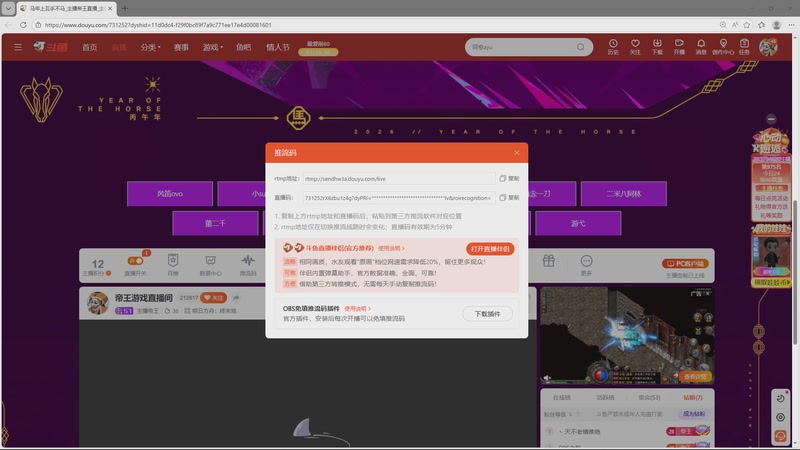Viewport: 800px width, 450px height.
Task: Open 情人节 in the navigation bar
Action: (278, 47)
